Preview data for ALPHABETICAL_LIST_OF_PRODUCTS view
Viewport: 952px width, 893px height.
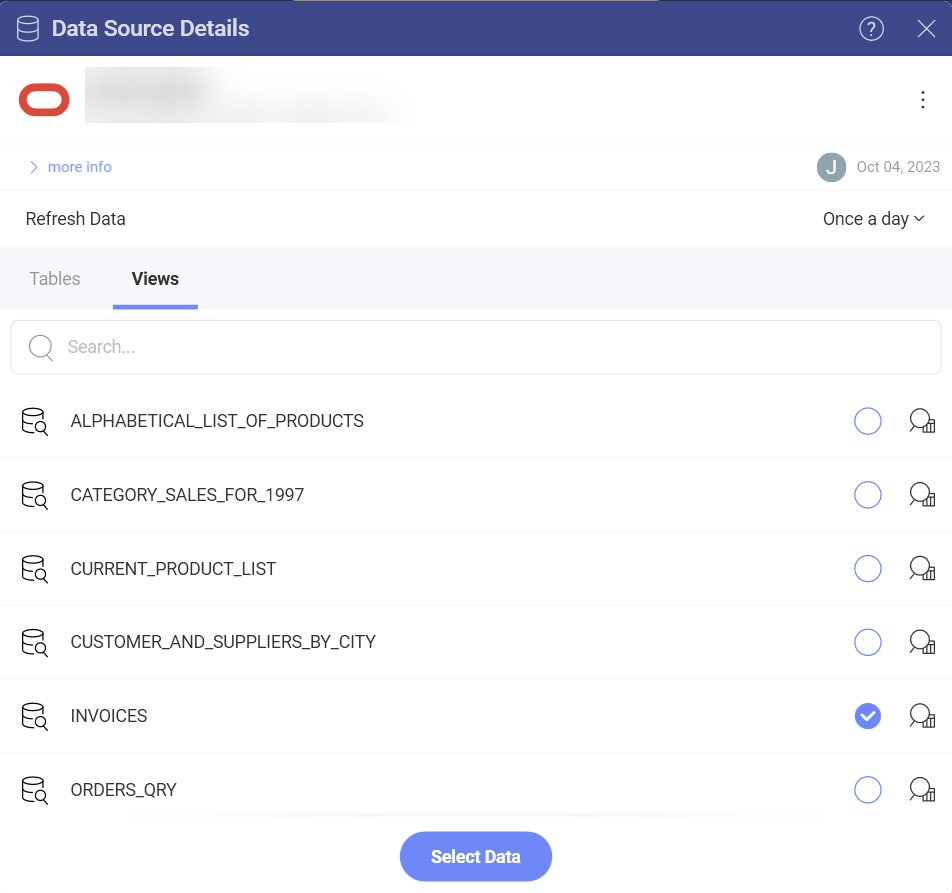tap(922, 421)
